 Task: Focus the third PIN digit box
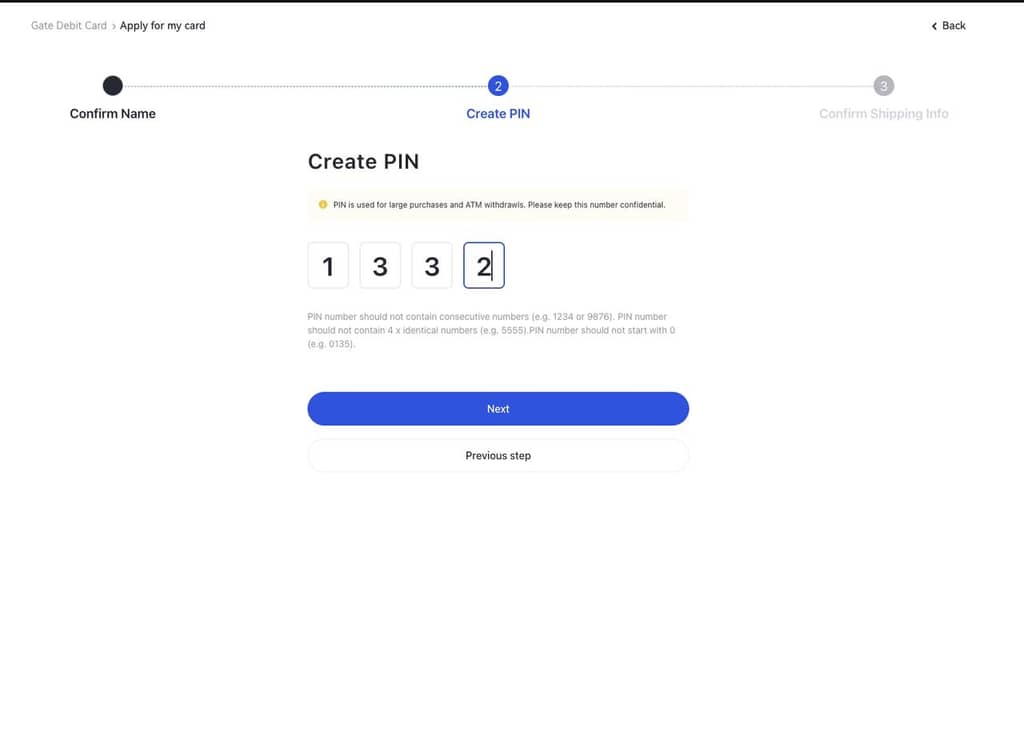432,266
